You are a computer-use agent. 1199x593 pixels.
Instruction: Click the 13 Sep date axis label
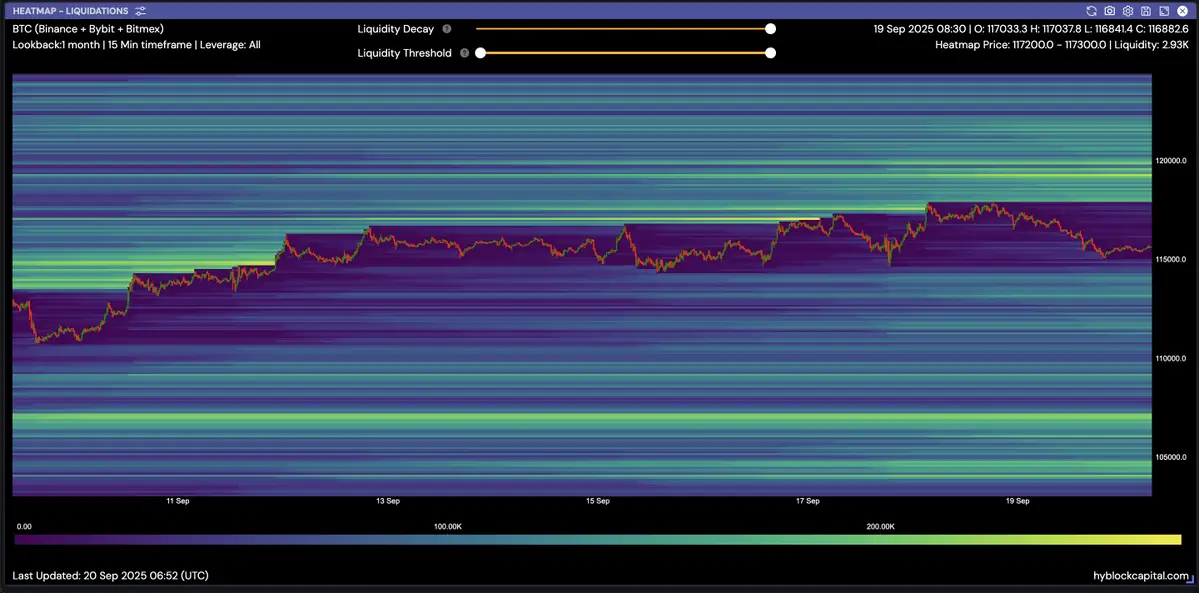coord(388,502)
